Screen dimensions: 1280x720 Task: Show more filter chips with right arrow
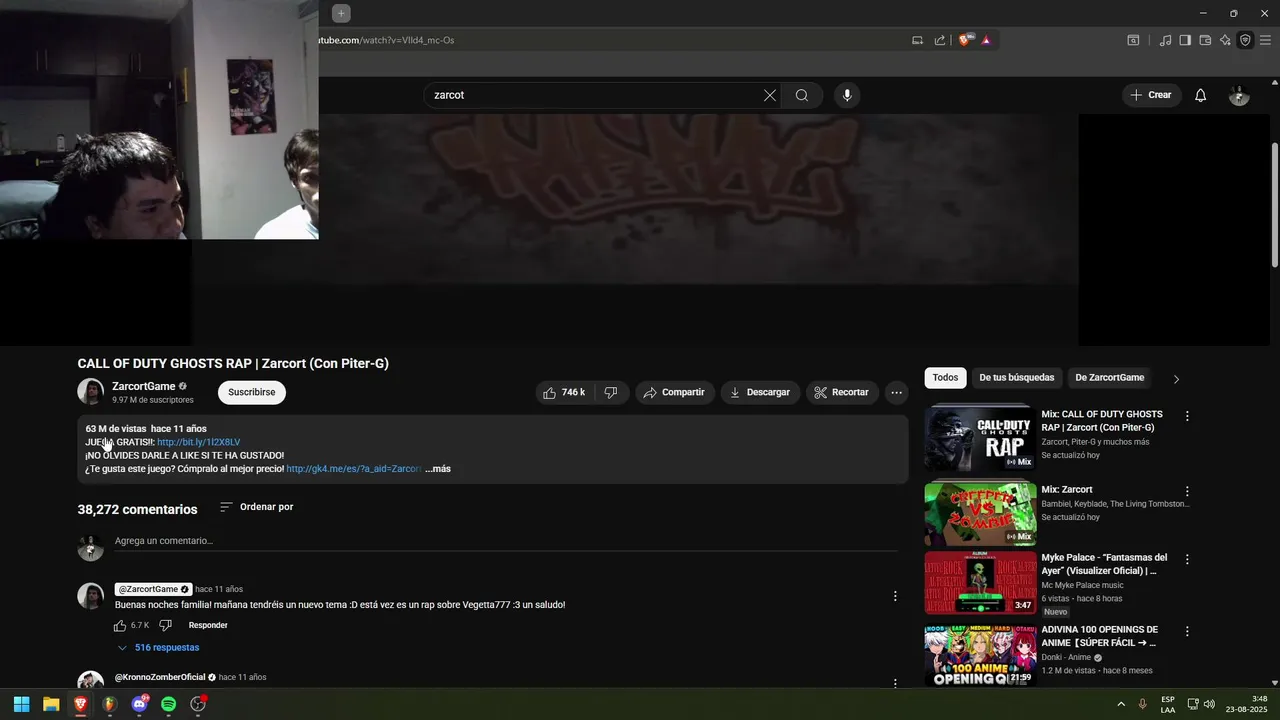click(x=1176, y=379)
